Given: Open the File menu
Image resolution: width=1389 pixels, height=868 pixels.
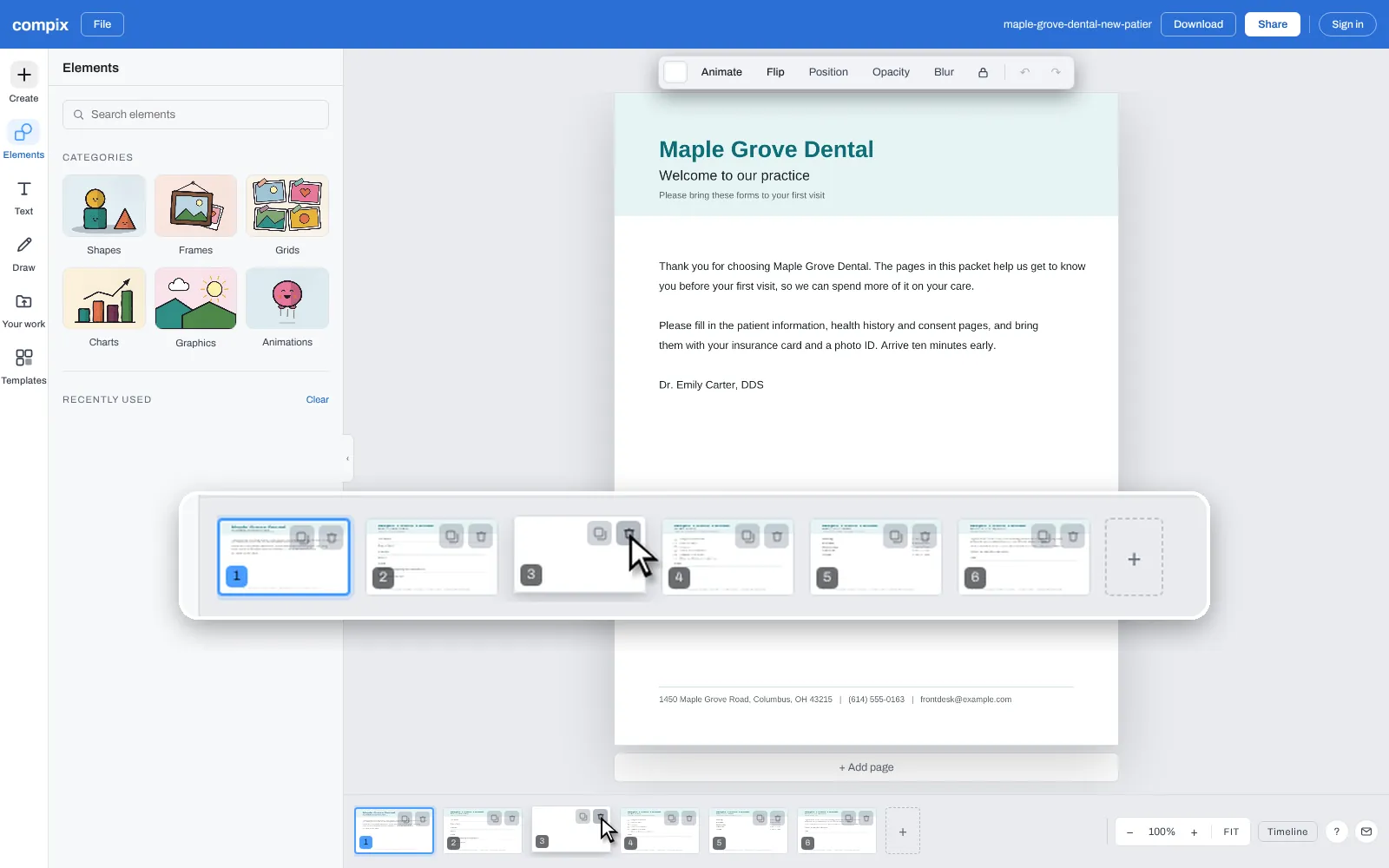Looking at the screenshot, I should tap(102, 24).
